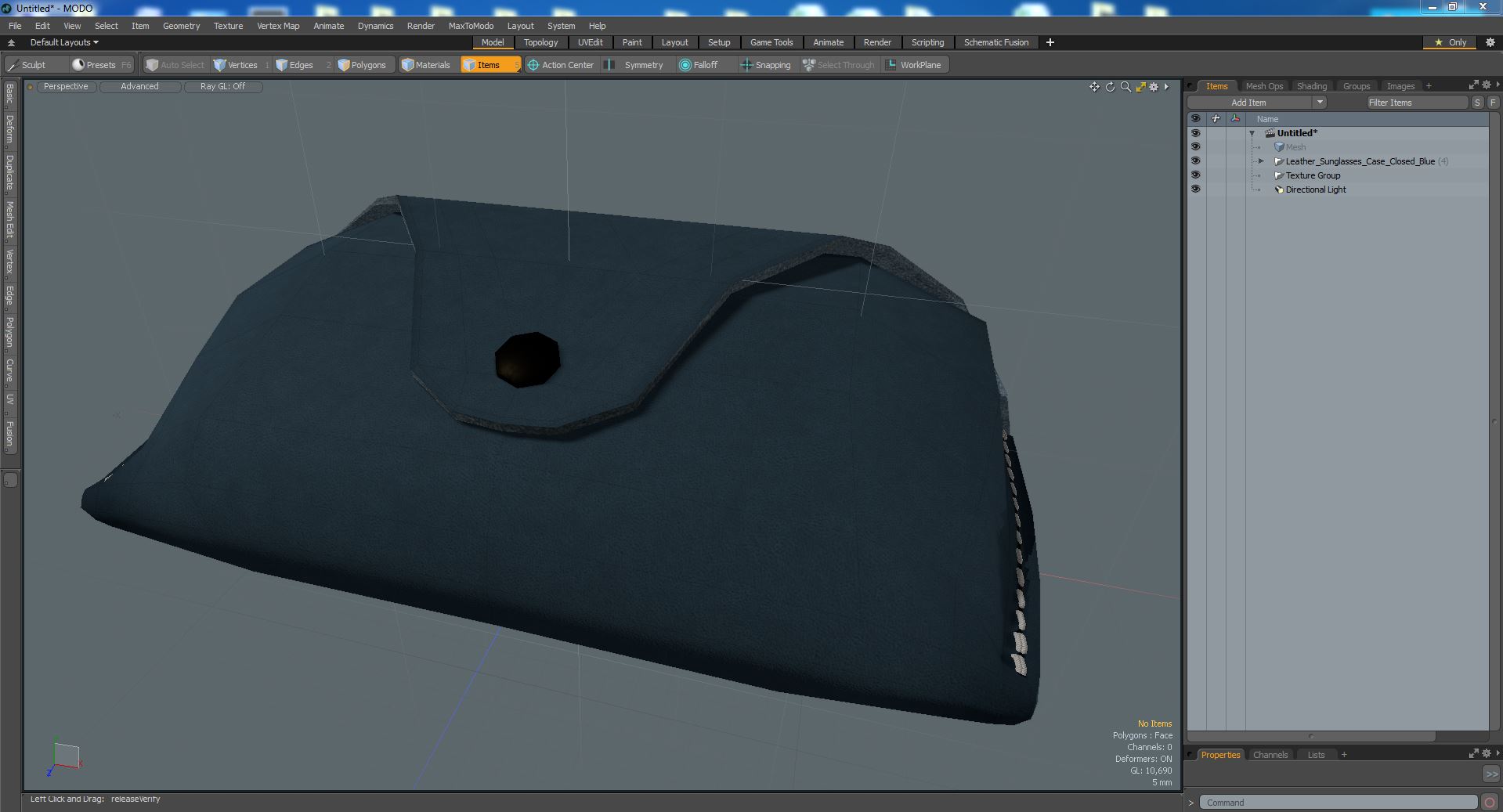Image resolution: width=1503 pixels, height=812 pixels.
Task: Click the viewport pan/move icon
Action: [x=1094, y=87]
